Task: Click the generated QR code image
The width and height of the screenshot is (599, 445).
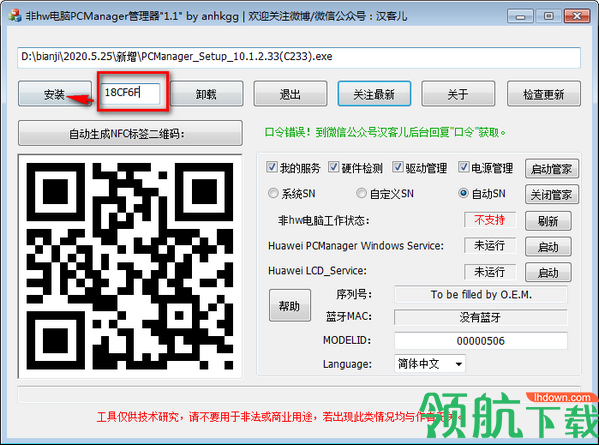Action: 130,266
